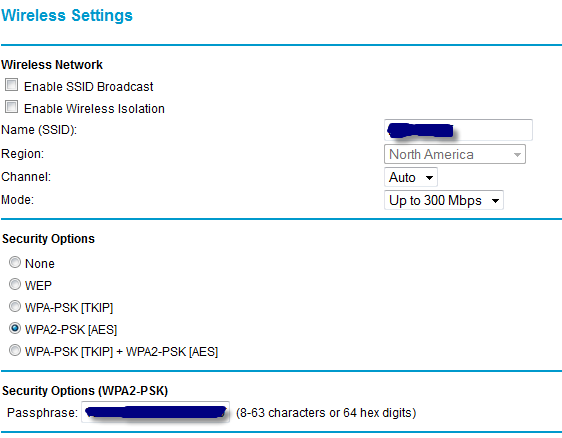Click the arrow on the Region dropdown
The height and width of the screenshot is (438, 562).
517,155
